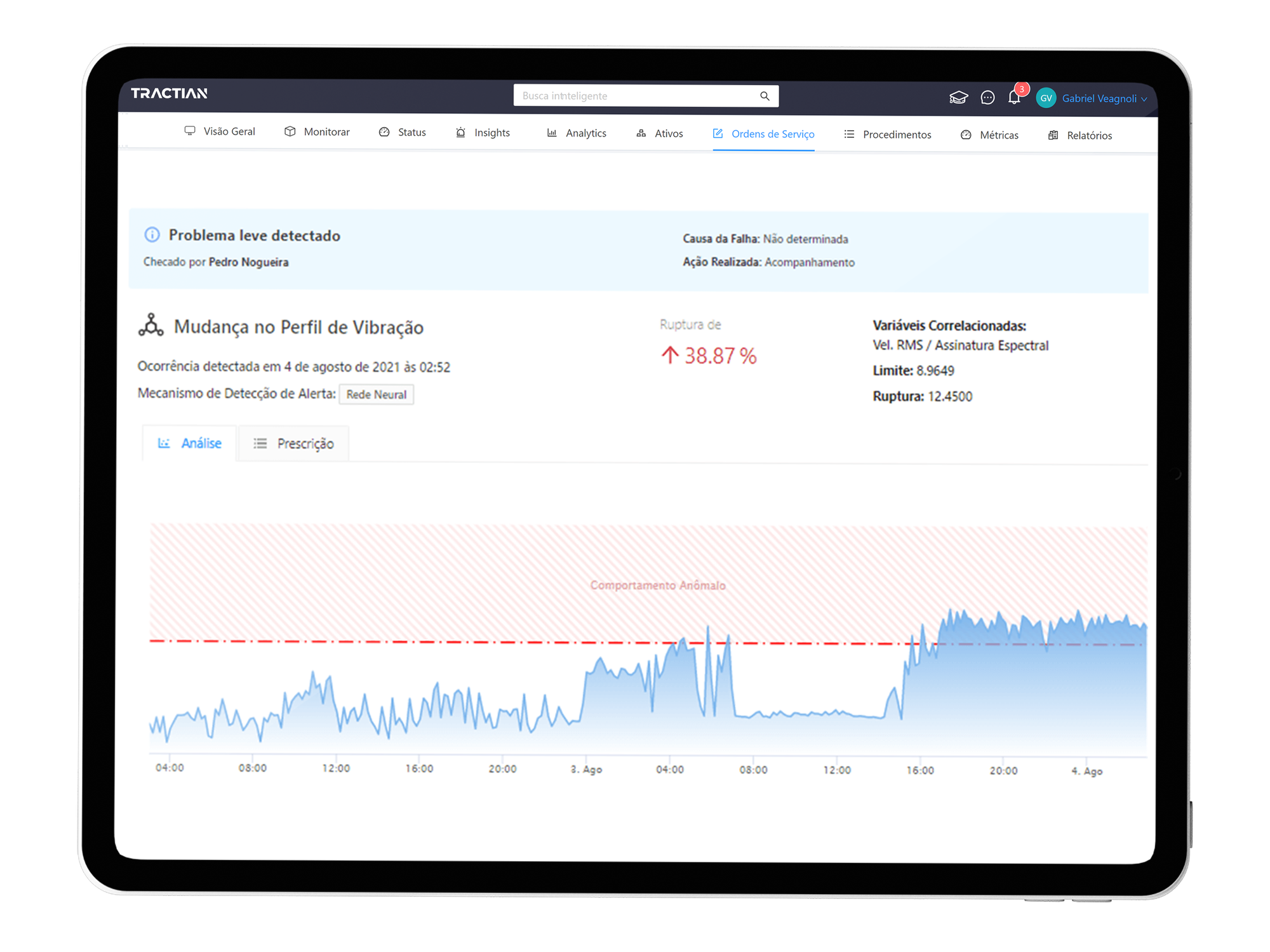Click the info icon beside Problema leve detectado
This screenshot has width=1270, height=952.
(x=152, y=234)
